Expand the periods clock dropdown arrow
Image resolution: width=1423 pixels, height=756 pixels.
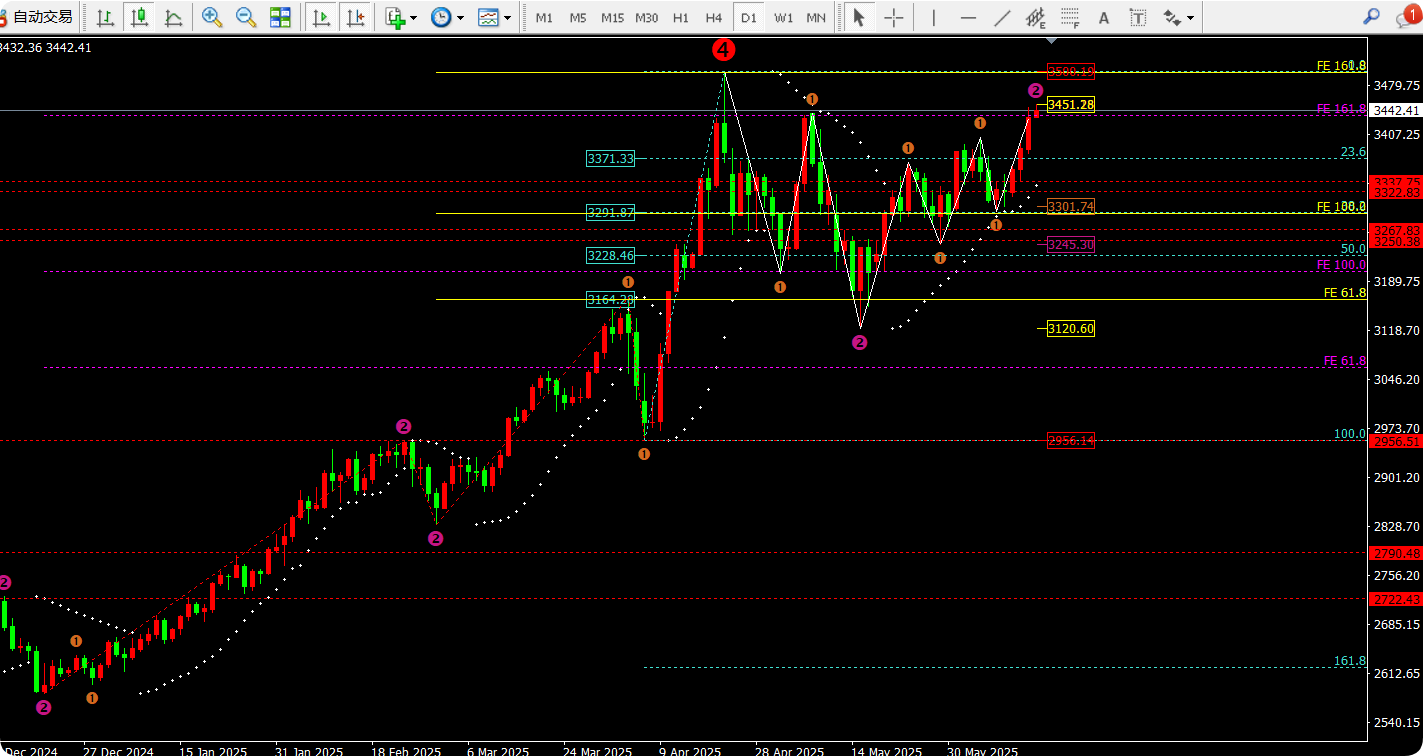tap(461, 17)
